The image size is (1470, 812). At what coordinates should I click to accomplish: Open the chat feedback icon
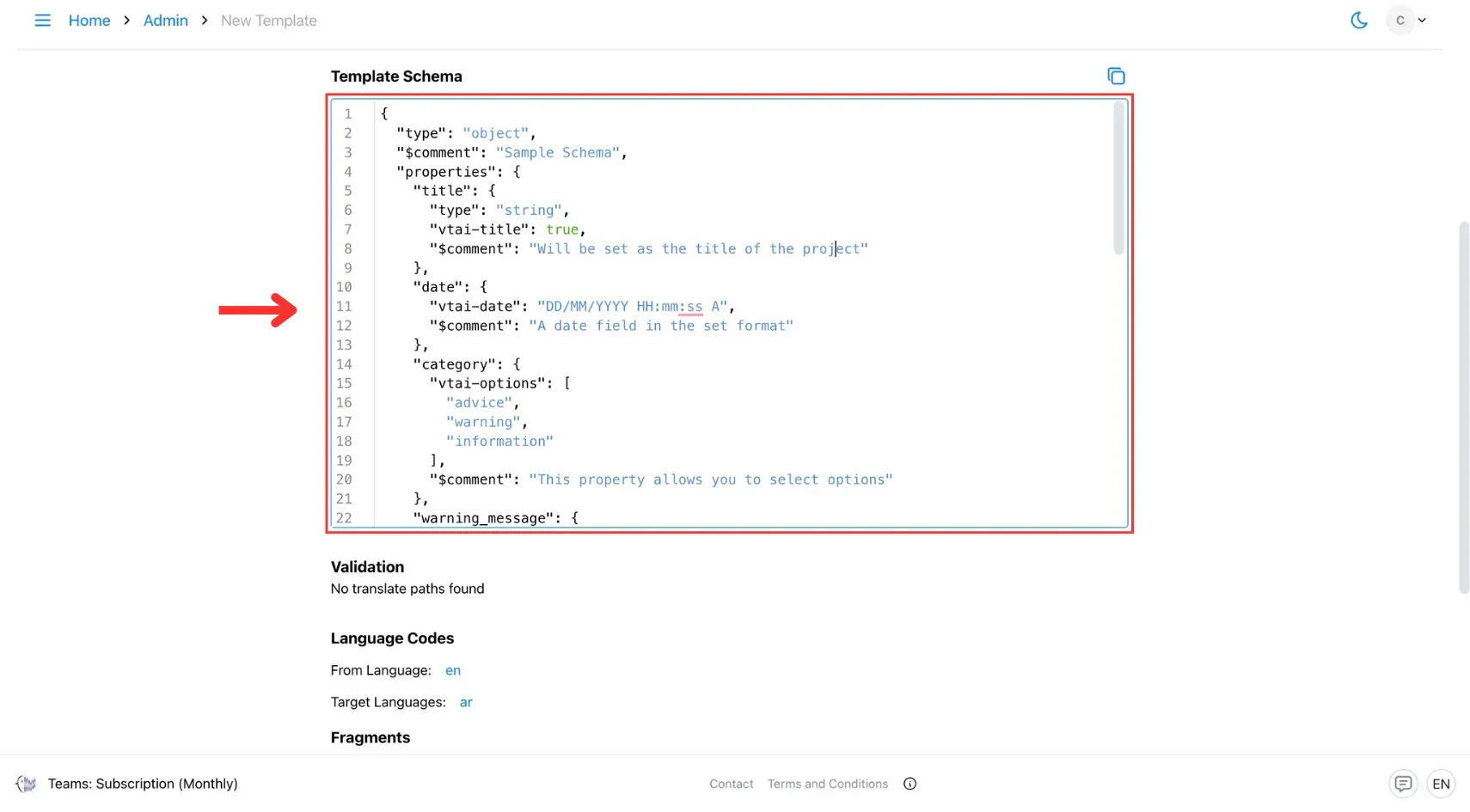[1403, 784]
